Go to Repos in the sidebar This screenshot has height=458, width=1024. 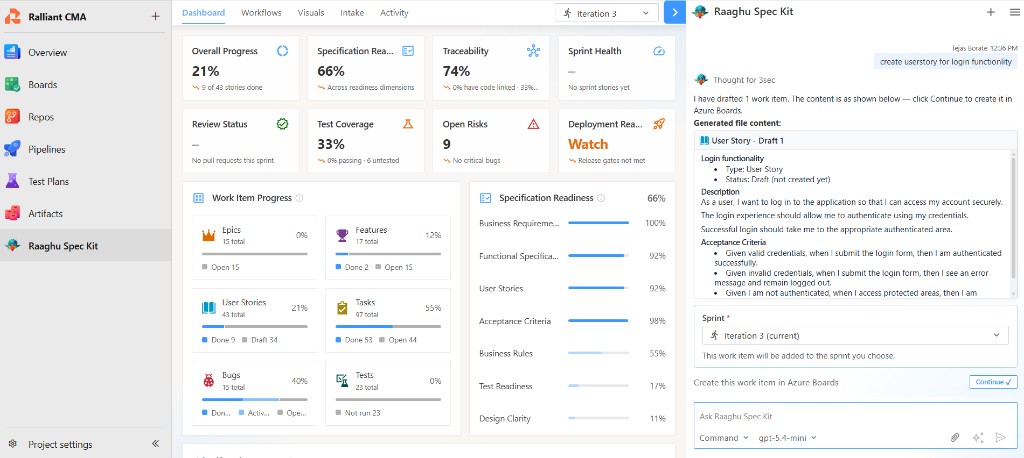tap(86, 117)
